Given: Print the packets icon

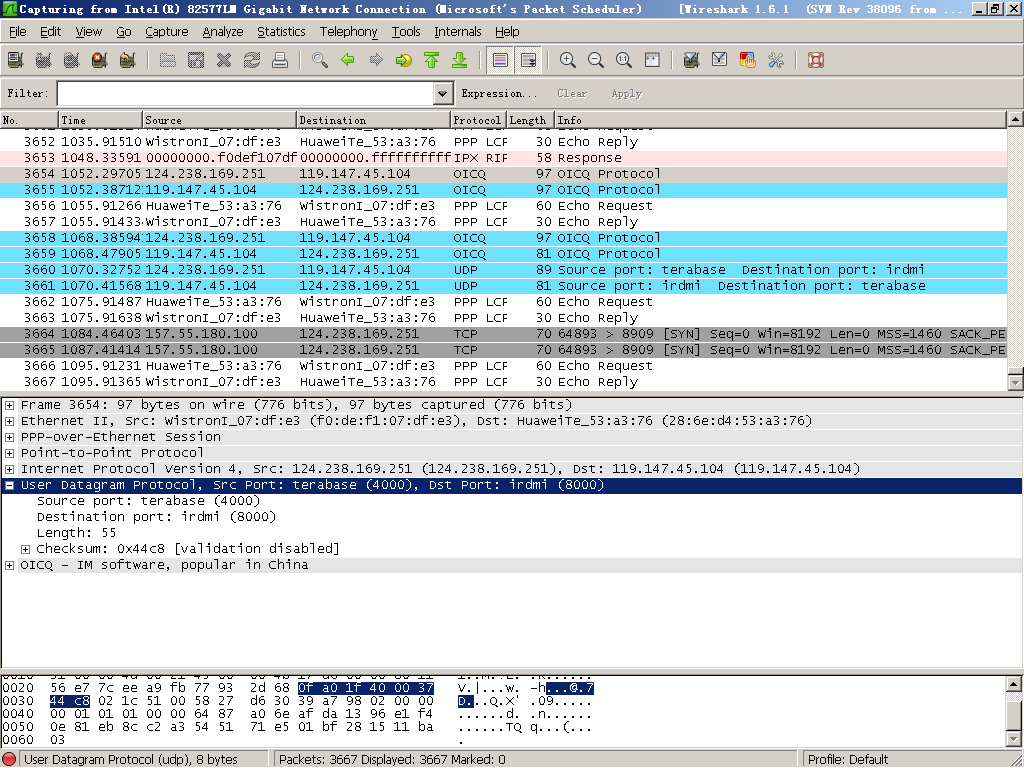Looking at the screenshot, I should click(x=280, y=60).
